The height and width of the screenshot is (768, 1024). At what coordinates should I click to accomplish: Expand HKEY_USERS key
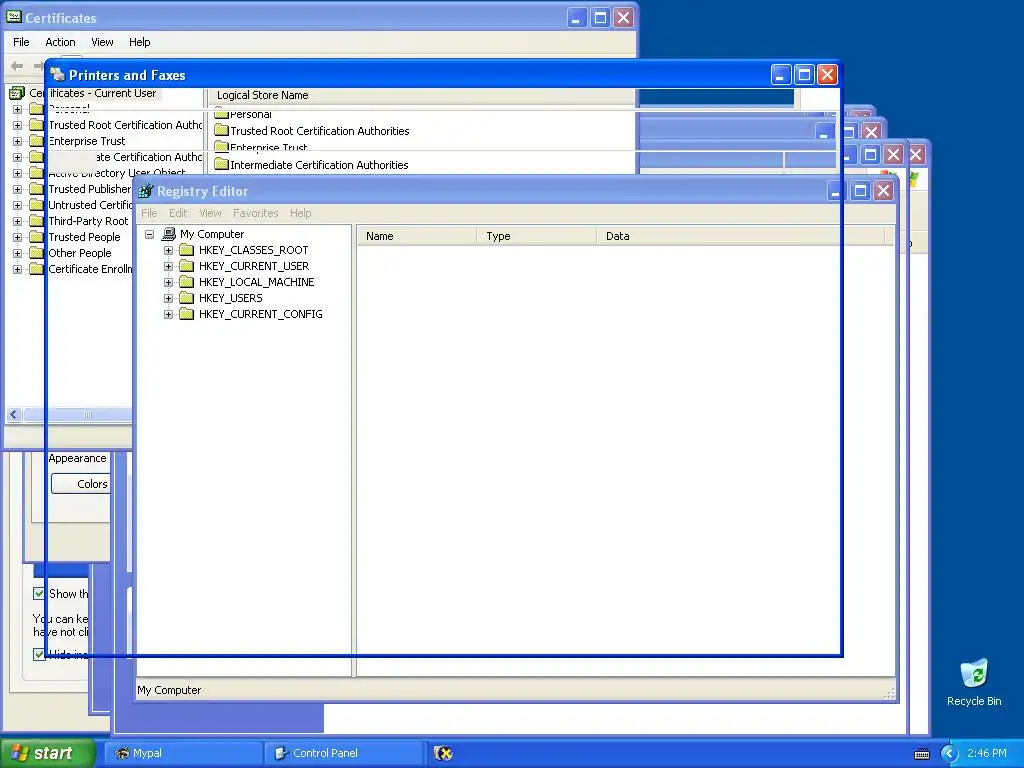168,298
